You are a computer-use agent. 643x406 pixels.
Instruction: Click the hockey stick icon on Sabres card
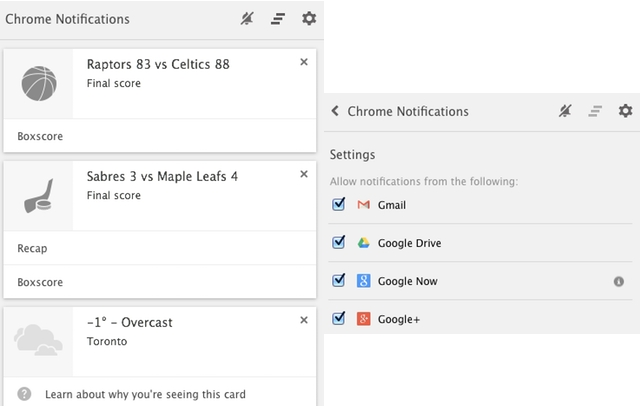point(39,193)
